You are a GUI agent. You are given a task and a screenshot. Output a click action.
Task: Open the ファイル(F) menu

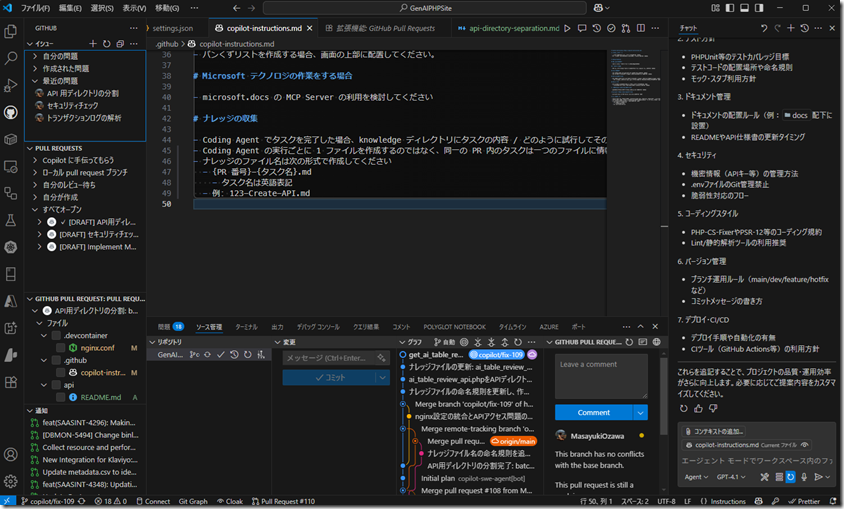click(x=35, y=8)
